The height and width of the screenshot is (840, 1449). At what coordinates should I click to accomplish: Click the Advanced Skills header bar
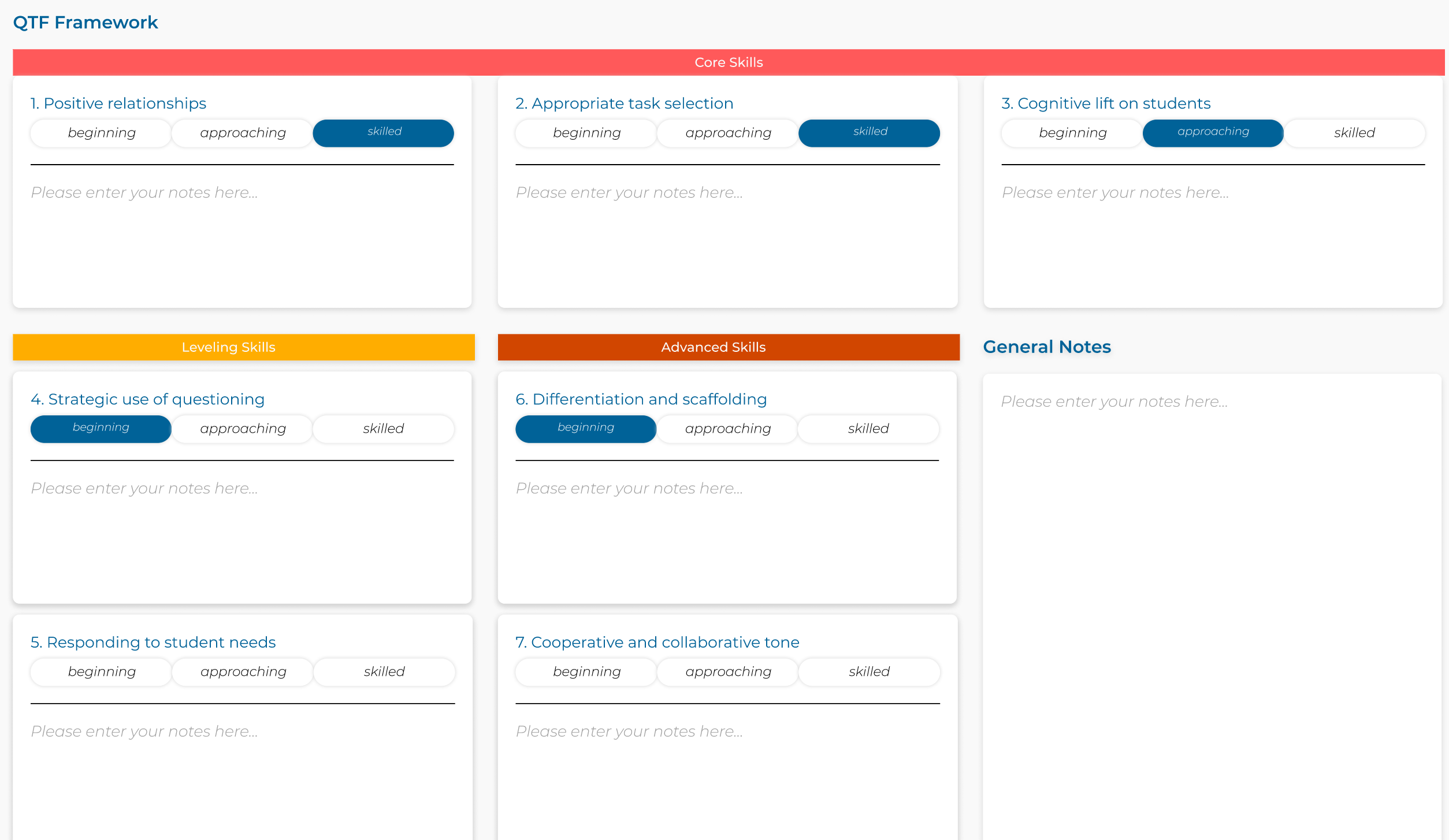pos(728,347)
